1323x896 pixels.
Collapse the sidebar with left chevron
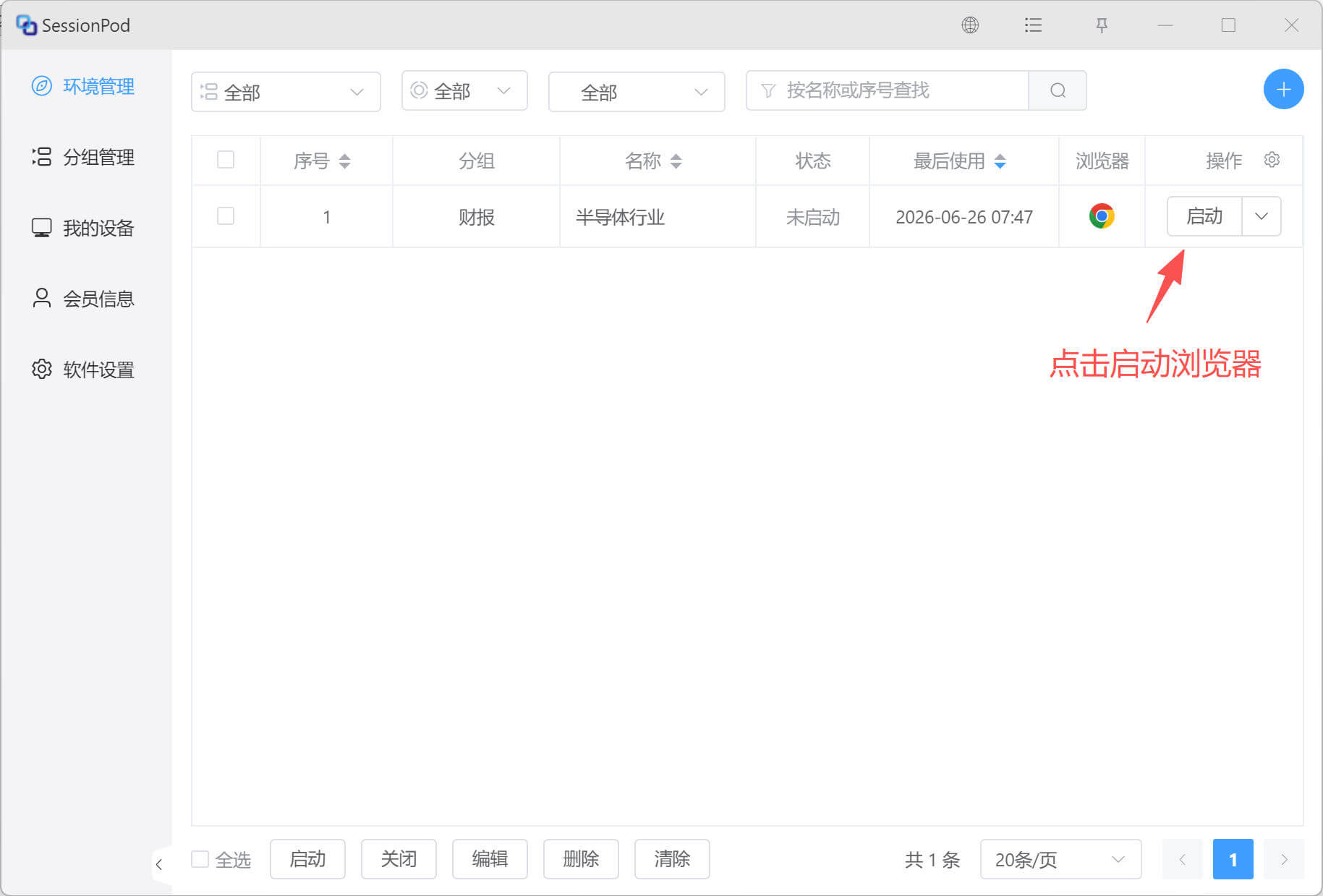tap(159, 864)
